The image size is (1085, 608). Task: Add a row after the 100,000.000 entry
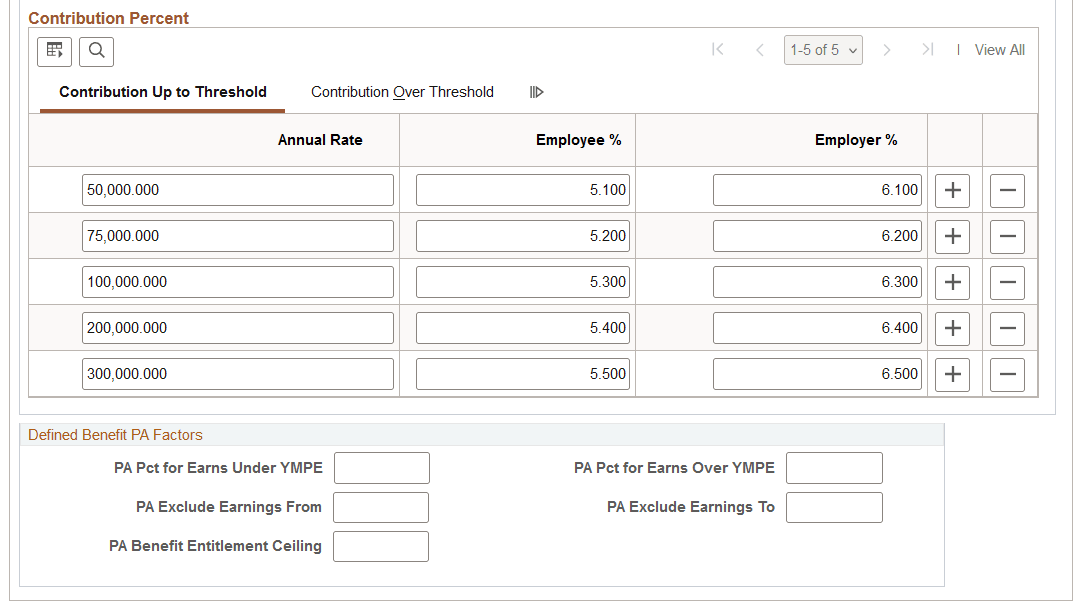pyautogui.click(x=952, y=282)
